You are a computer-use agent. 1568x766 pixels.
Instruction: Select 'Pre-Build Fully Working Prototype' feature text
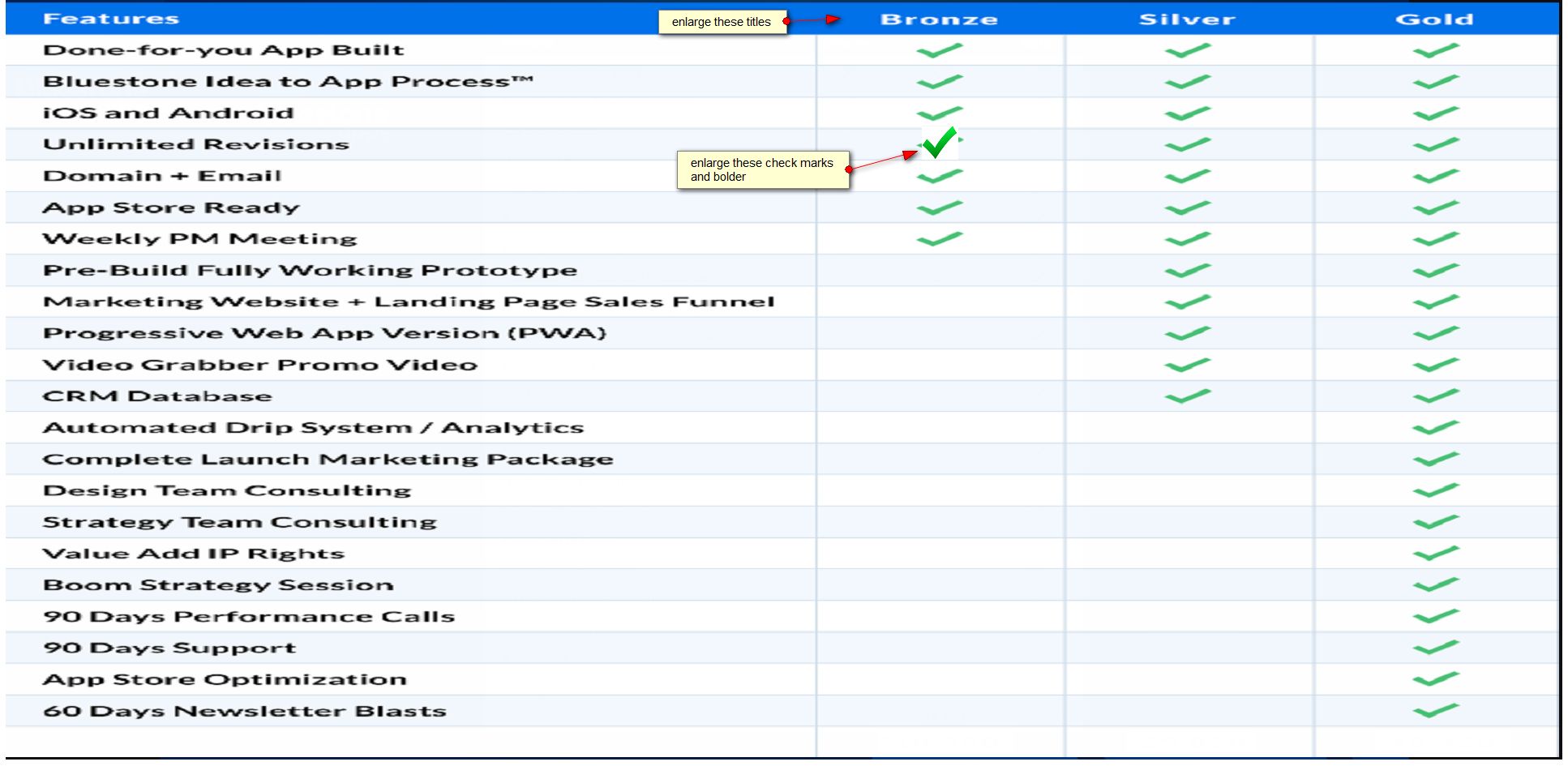click(310, 271)
